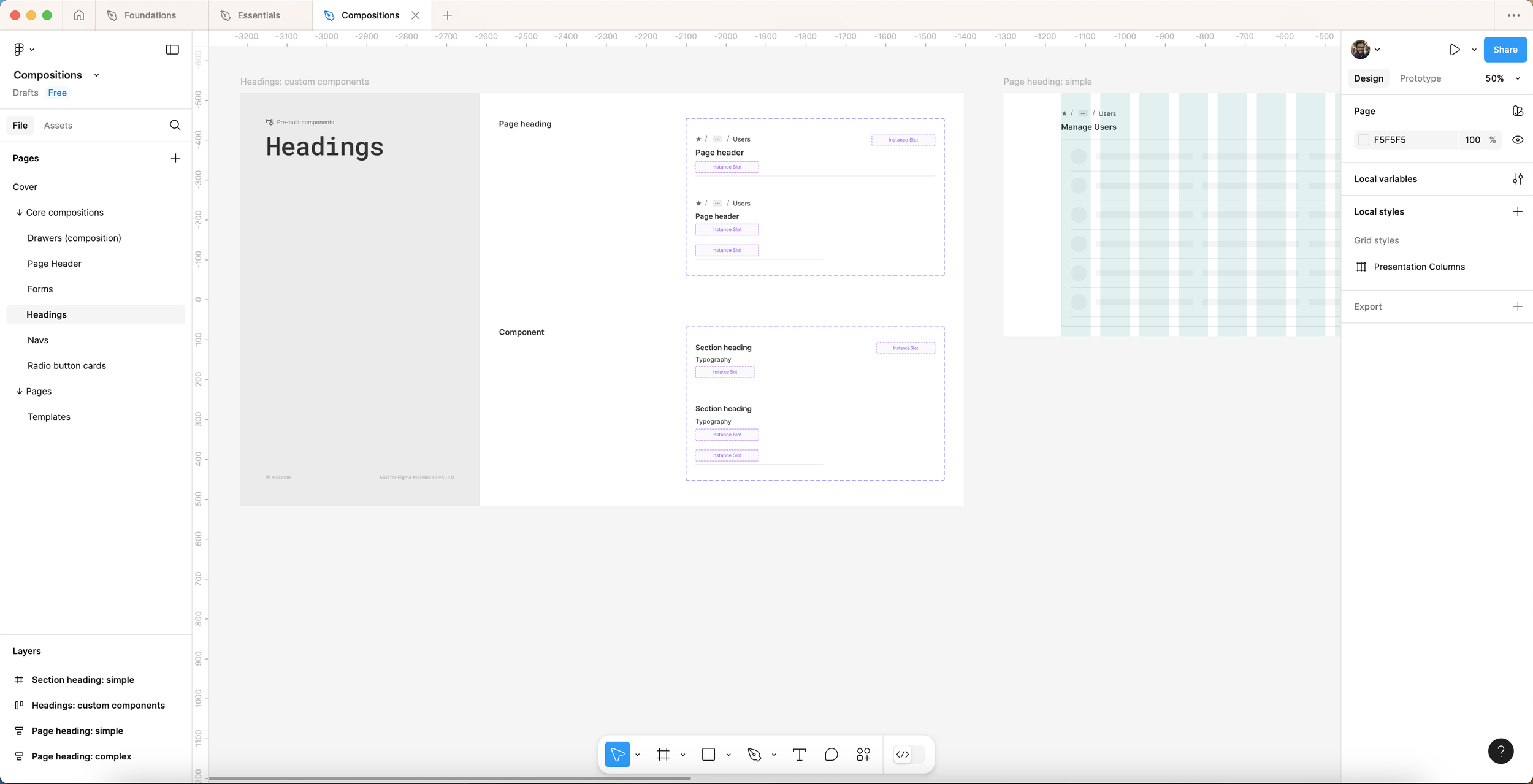1533x784 pixels.
Task: Open the Local variables settings icon
Action: 1517,179
